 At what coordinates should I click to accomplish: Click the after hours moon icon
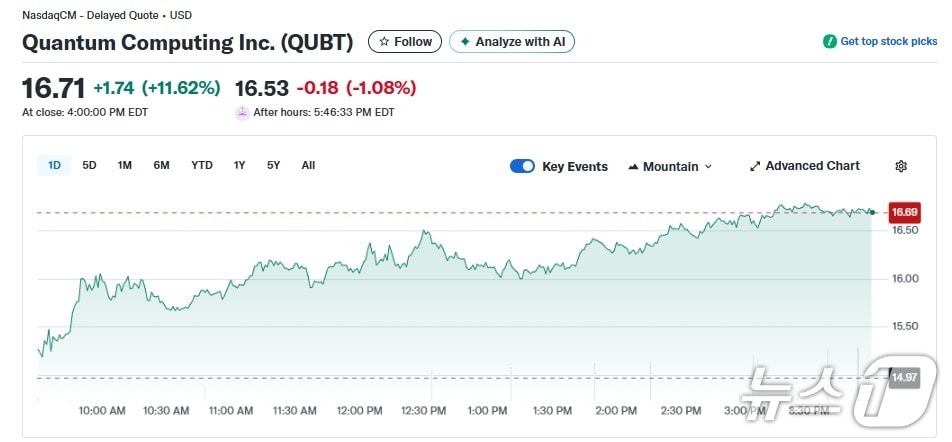241,113
